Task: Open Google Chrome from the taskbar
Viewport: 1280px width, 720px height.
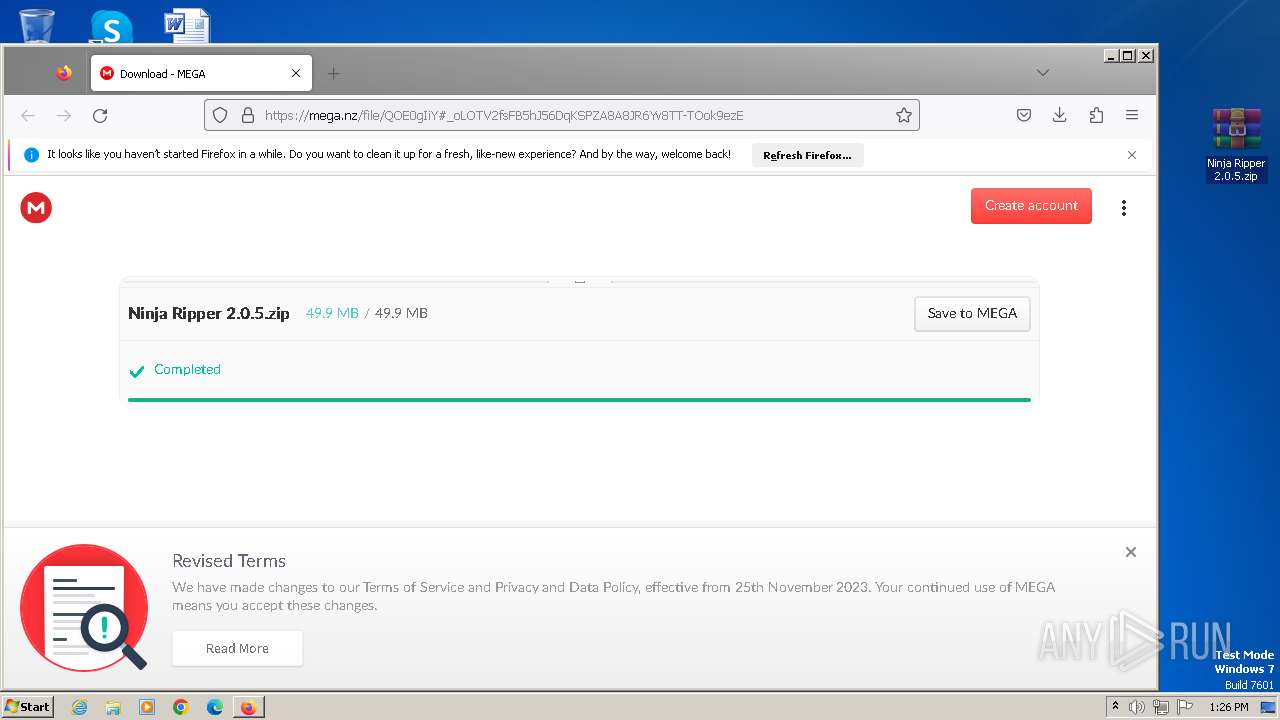Action: click(x=181, y=707)
